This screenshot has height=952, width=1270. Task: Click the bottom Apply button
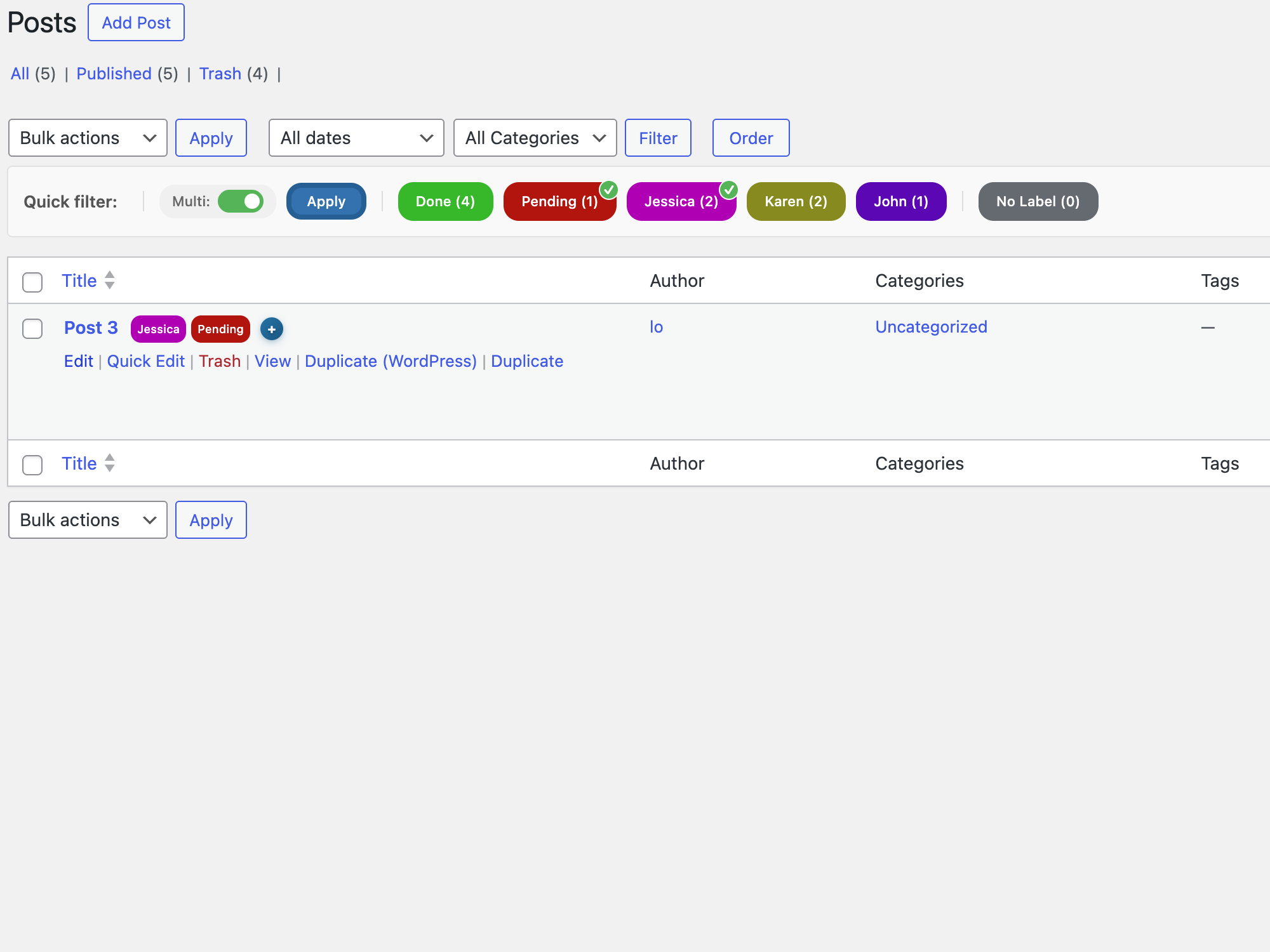tap(210, 520)
